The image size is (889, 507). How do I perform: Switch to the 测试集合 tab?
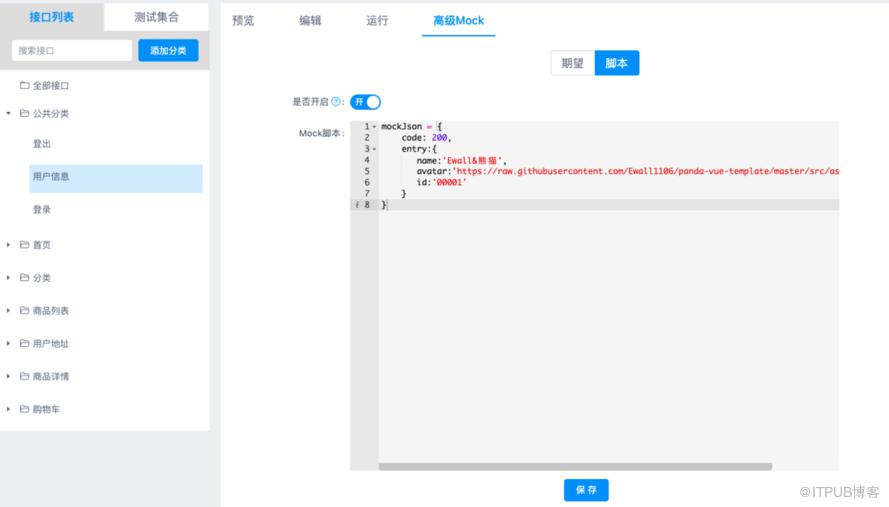(x=156, y=17)
